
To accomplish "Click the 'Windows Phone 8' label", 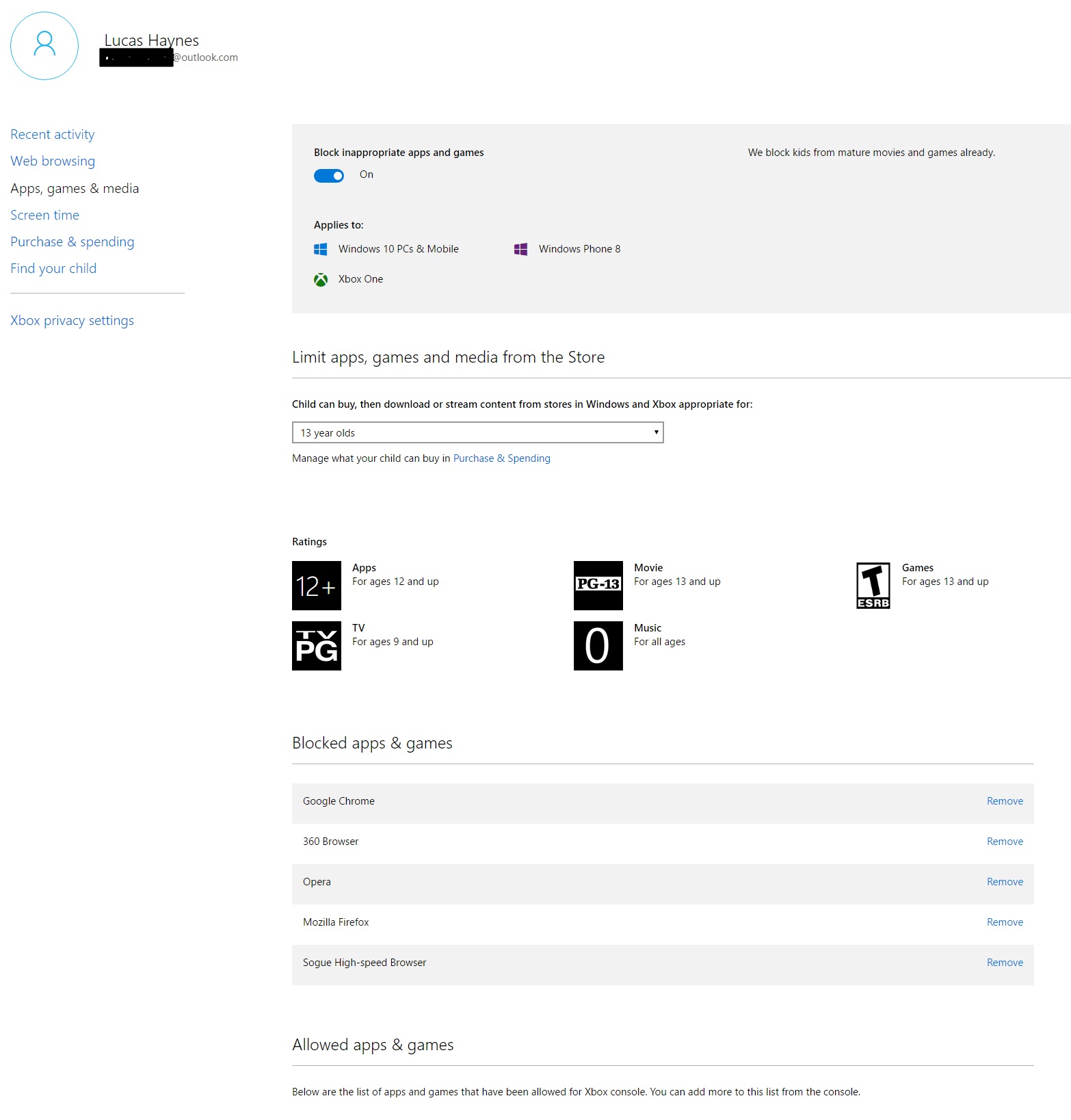I will tap(579, 249).
